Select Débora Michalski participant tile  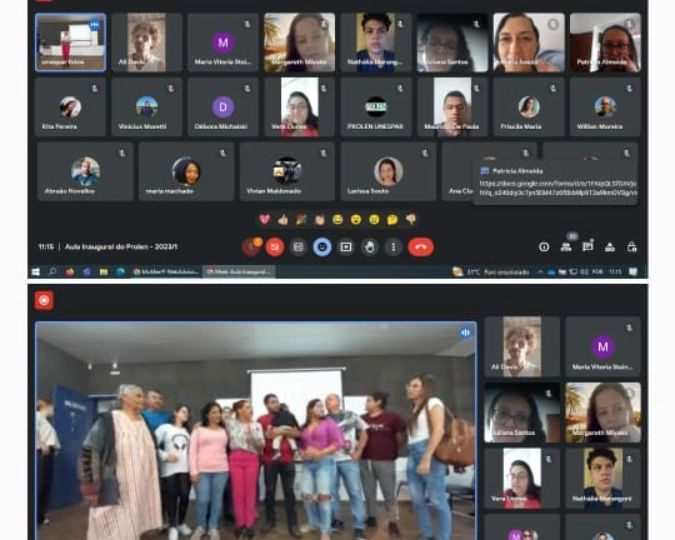point(223,107)
